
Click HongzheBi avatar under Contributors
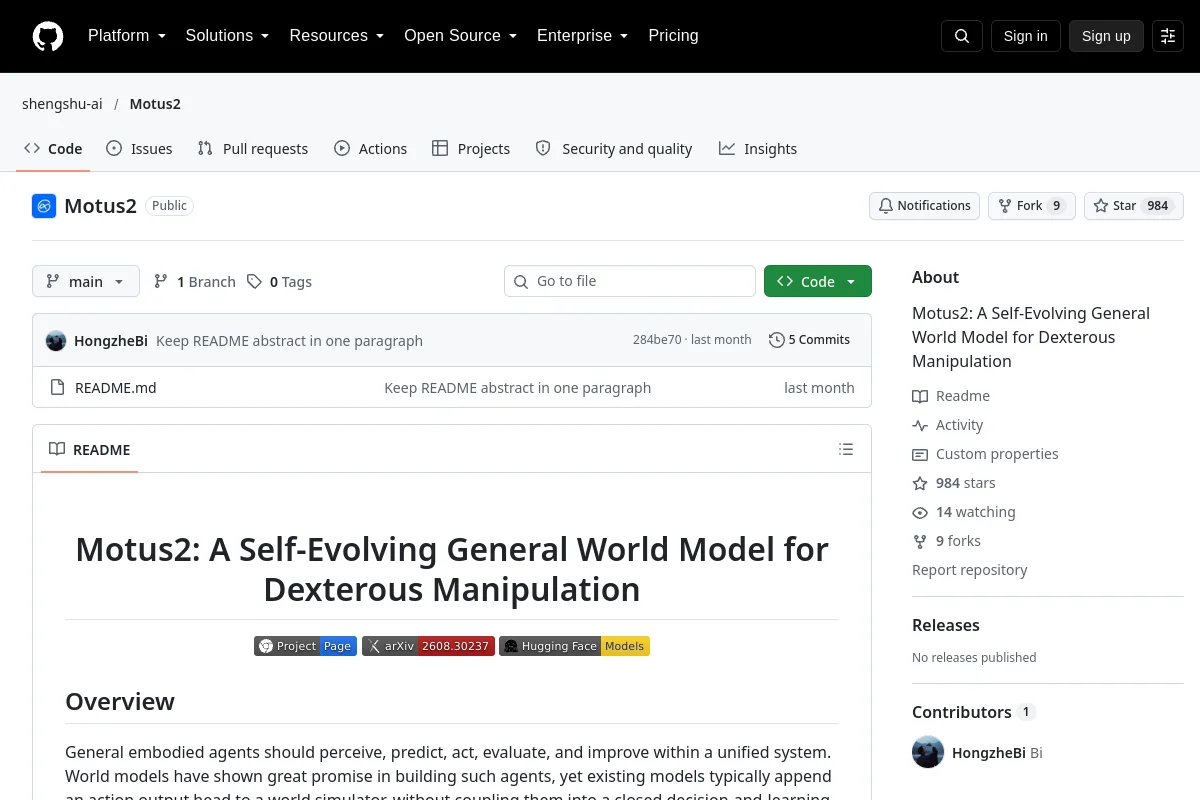tap(928, 752)
